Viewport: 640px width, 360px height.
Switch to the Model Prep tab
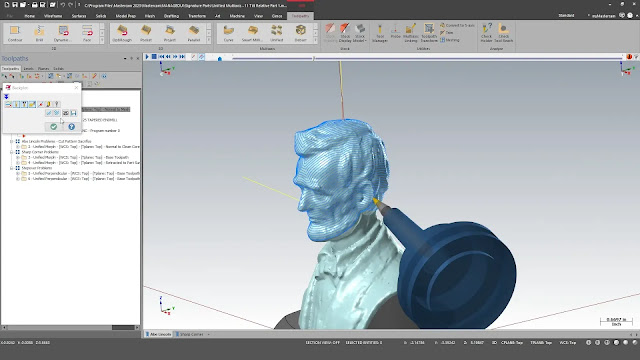click(125, 16)
